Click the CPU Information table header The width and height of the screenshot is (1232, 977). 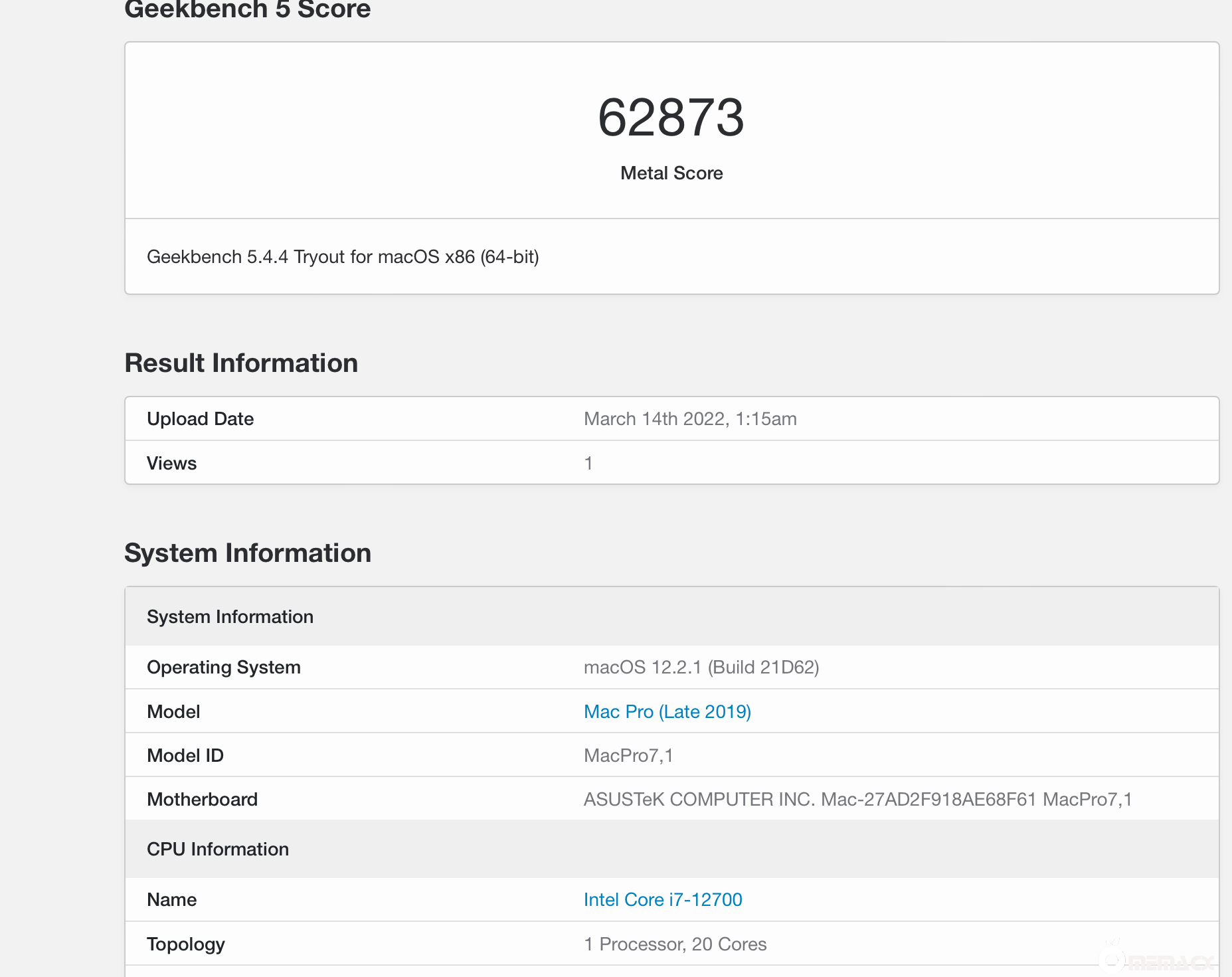point(217,849)
